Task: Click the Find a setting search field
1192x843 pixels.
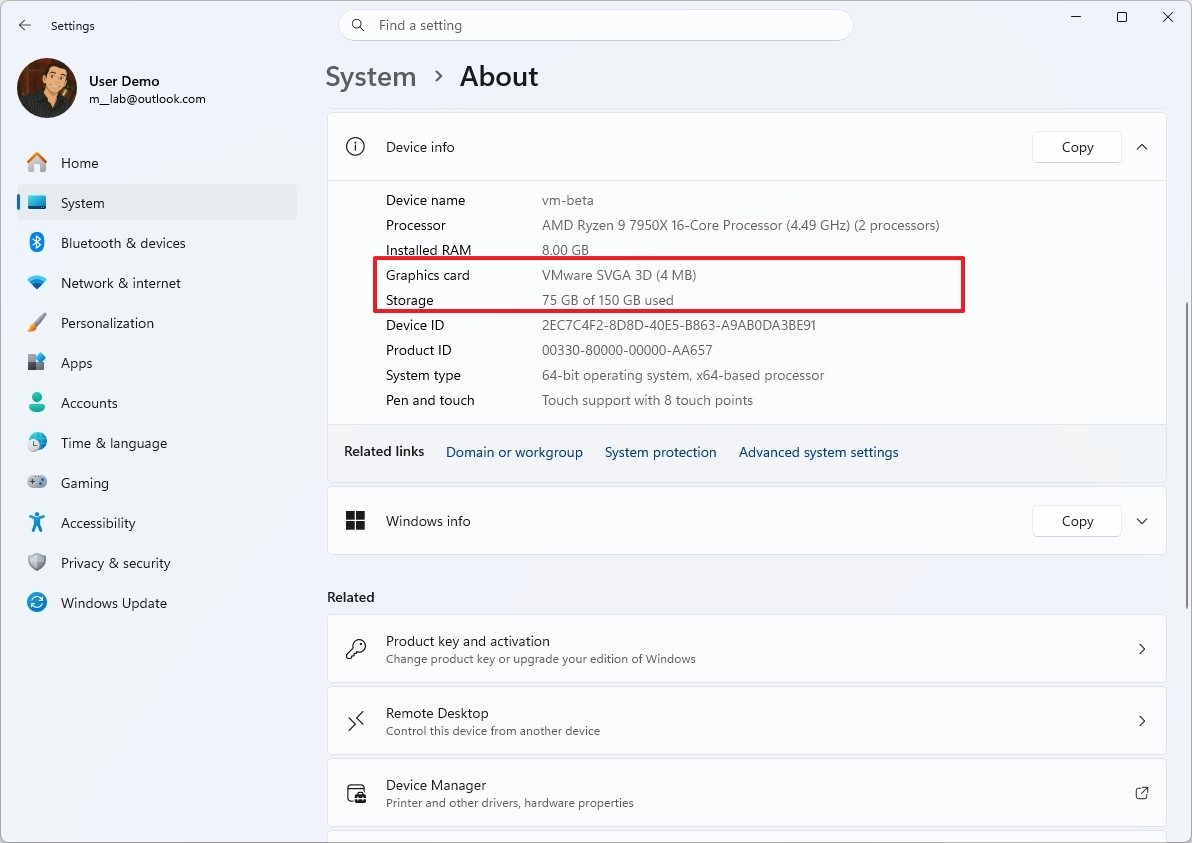Action: 596,25
